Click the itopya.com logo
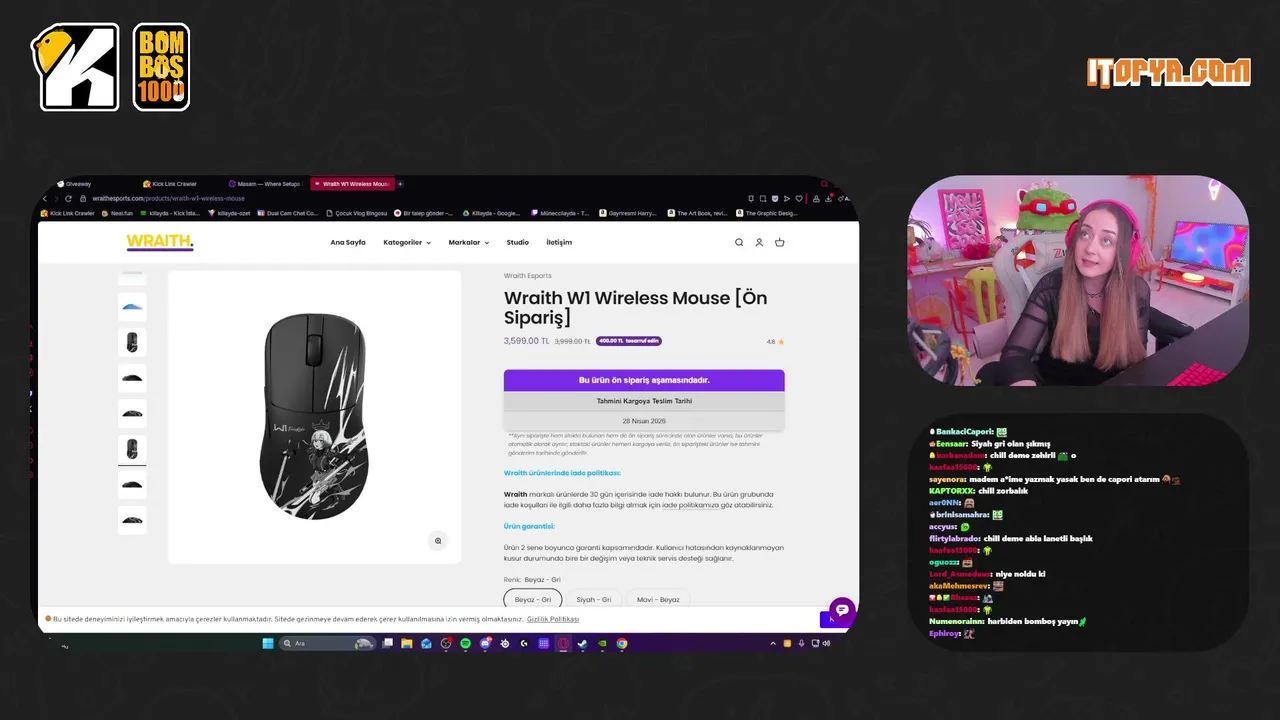This screenshot has width=1280, height=720. [1169, 72]
